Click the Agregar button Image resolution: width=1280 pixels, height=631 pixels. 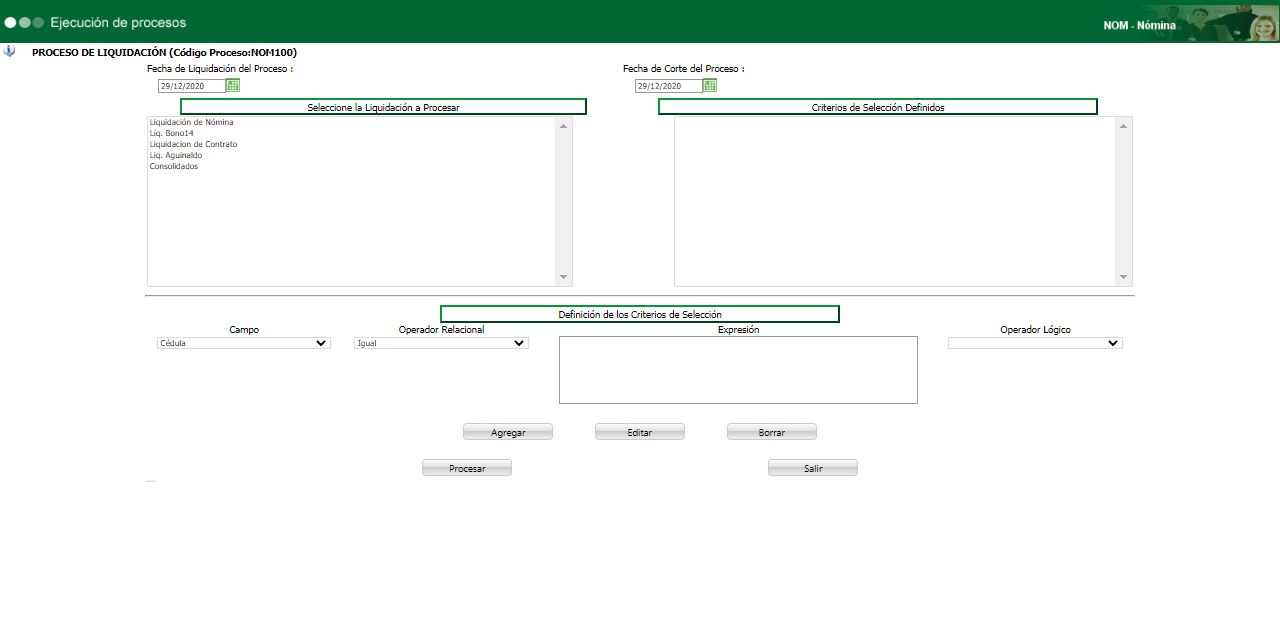coord(508,432)
